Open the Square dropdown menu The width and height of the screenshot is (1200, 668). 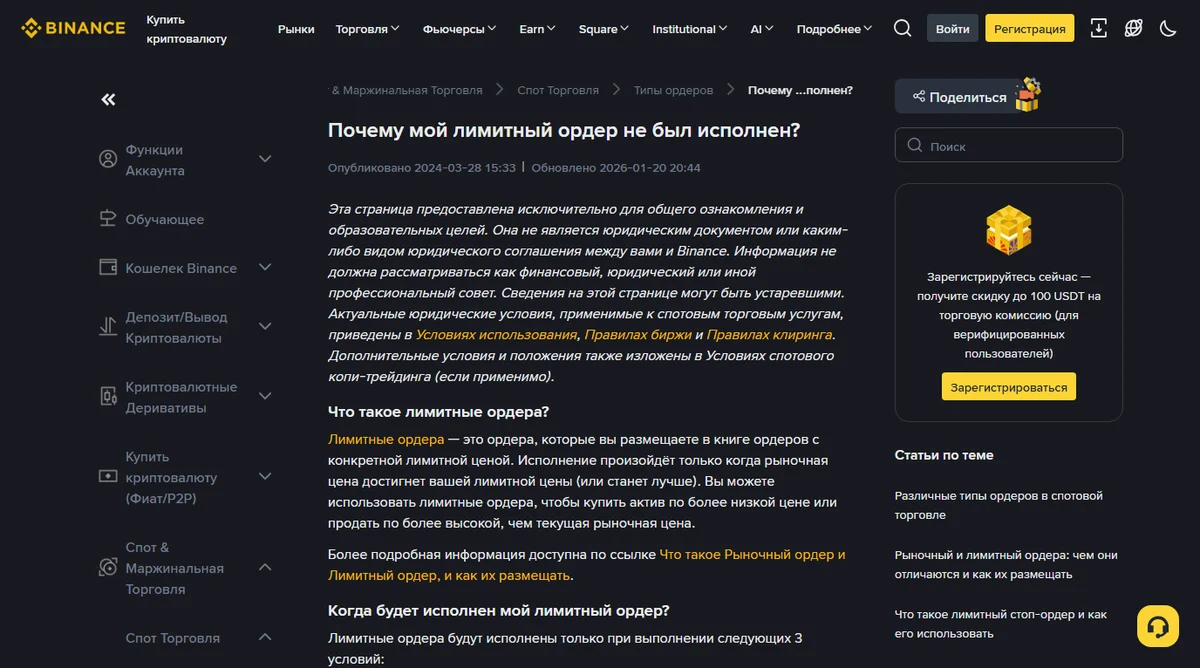pos(603,29)
